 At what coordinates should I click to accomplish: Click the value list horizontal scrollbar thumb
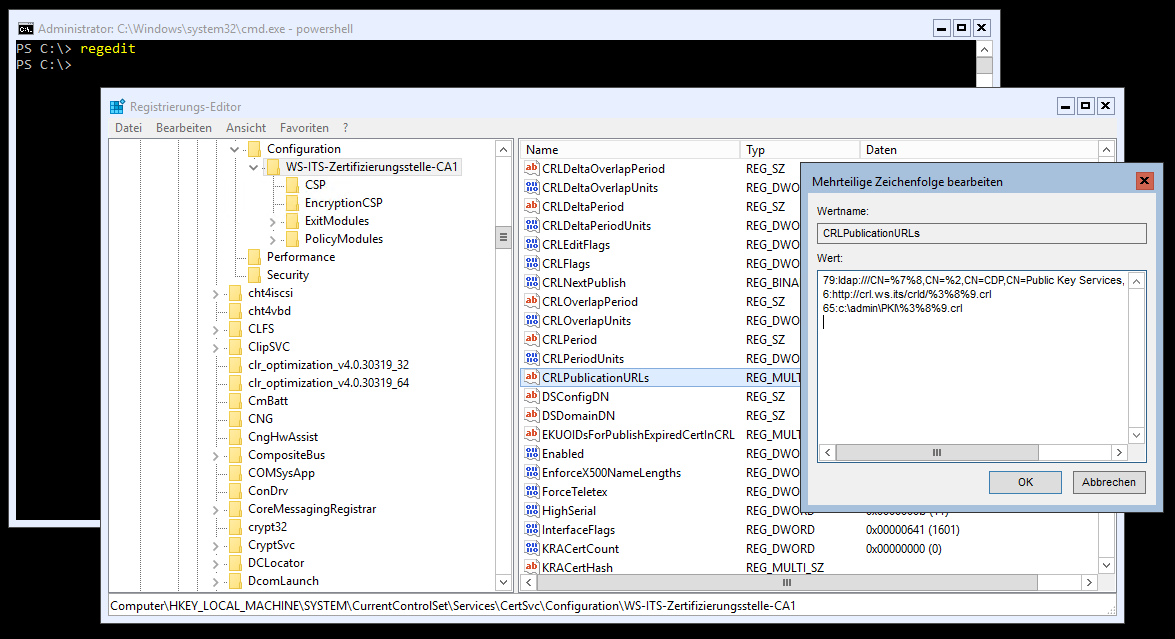[x=786, y=582]
